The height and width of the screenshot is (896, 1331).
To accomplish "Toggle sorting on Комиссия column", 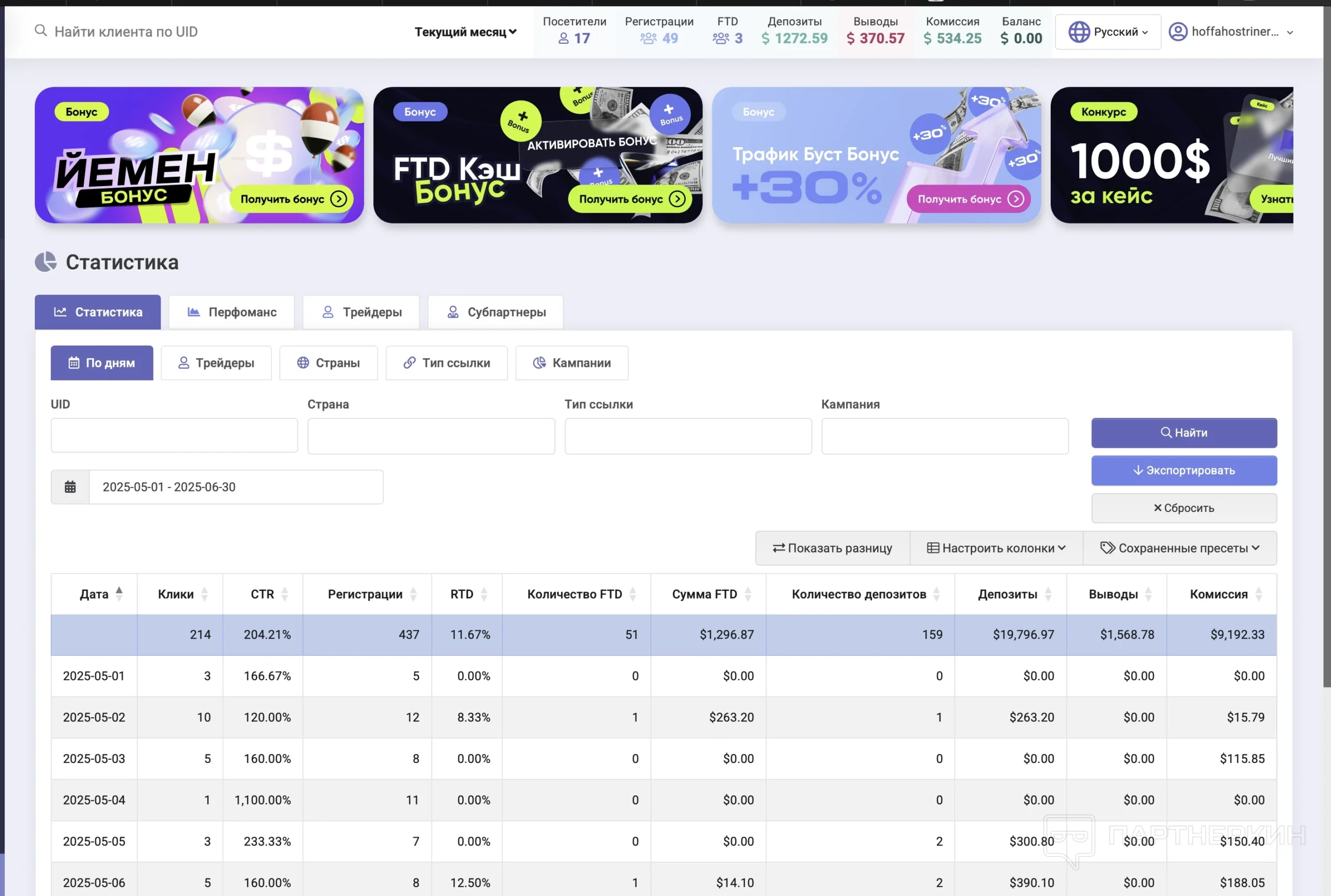I will click(x=1258, y=594).
